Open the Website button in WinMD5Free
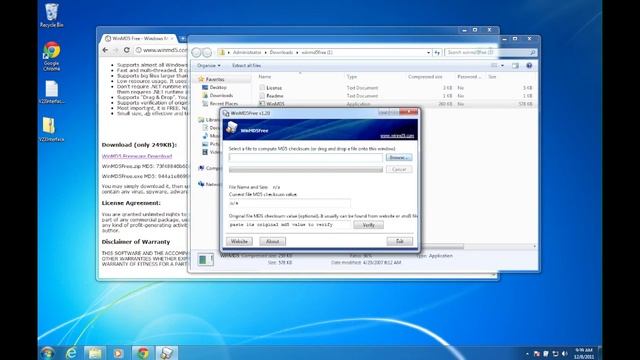This screenshot has height=360, width=640. 239,242
